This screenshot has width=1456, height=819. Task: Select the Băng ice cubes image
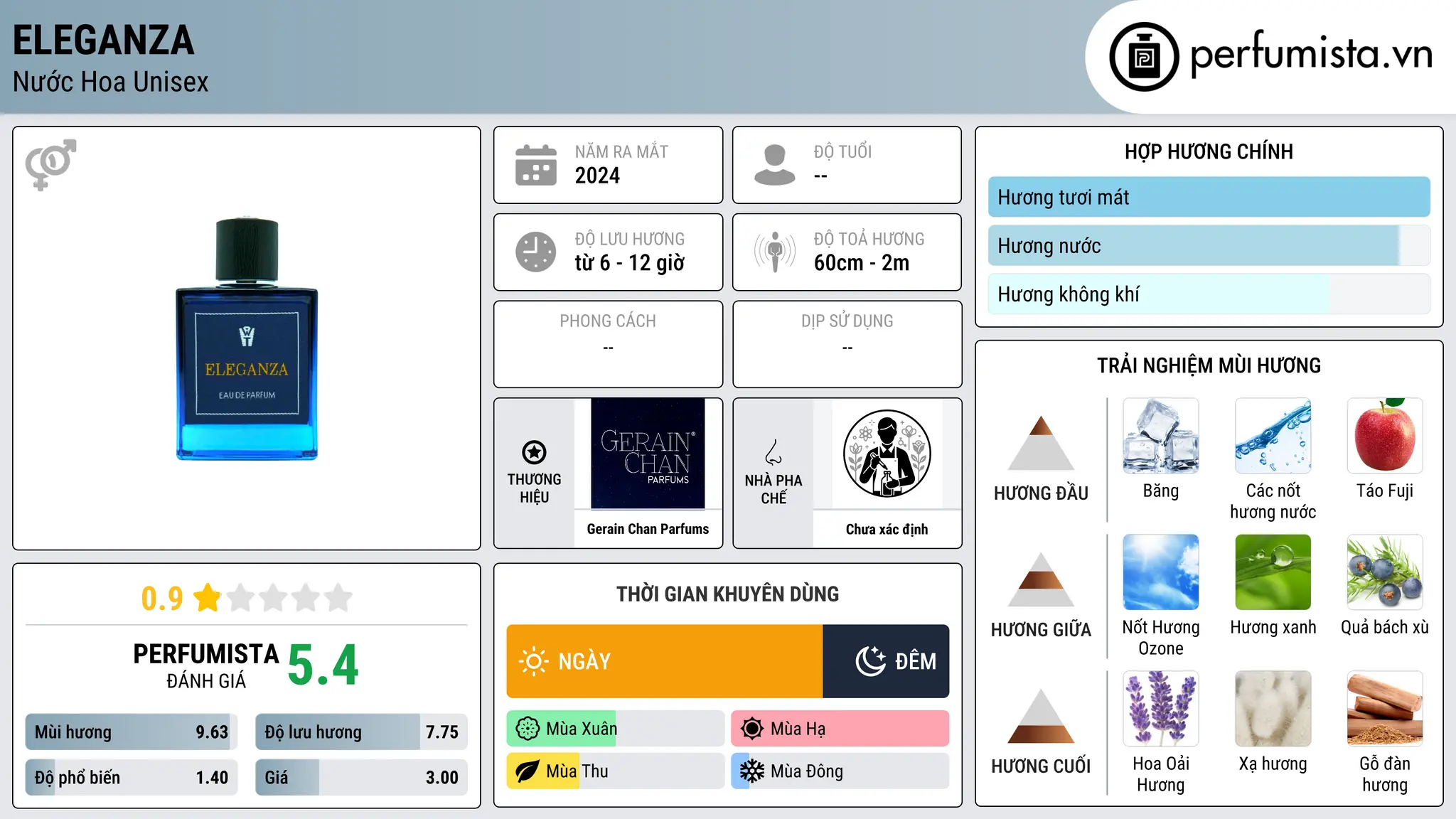pos(1160,436)
